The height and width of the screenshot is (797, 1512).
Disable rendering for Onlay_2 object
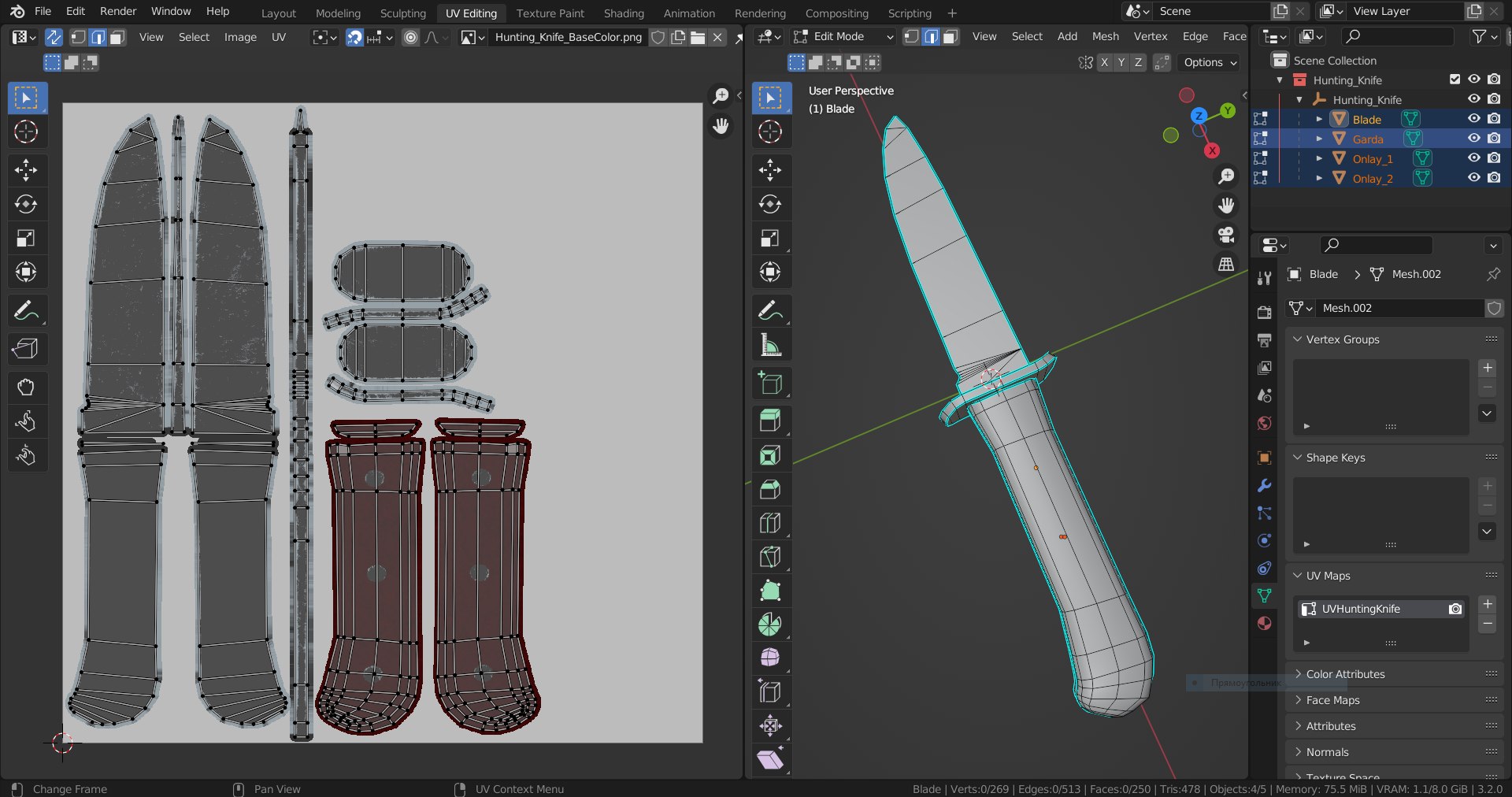coord(1494,178)
